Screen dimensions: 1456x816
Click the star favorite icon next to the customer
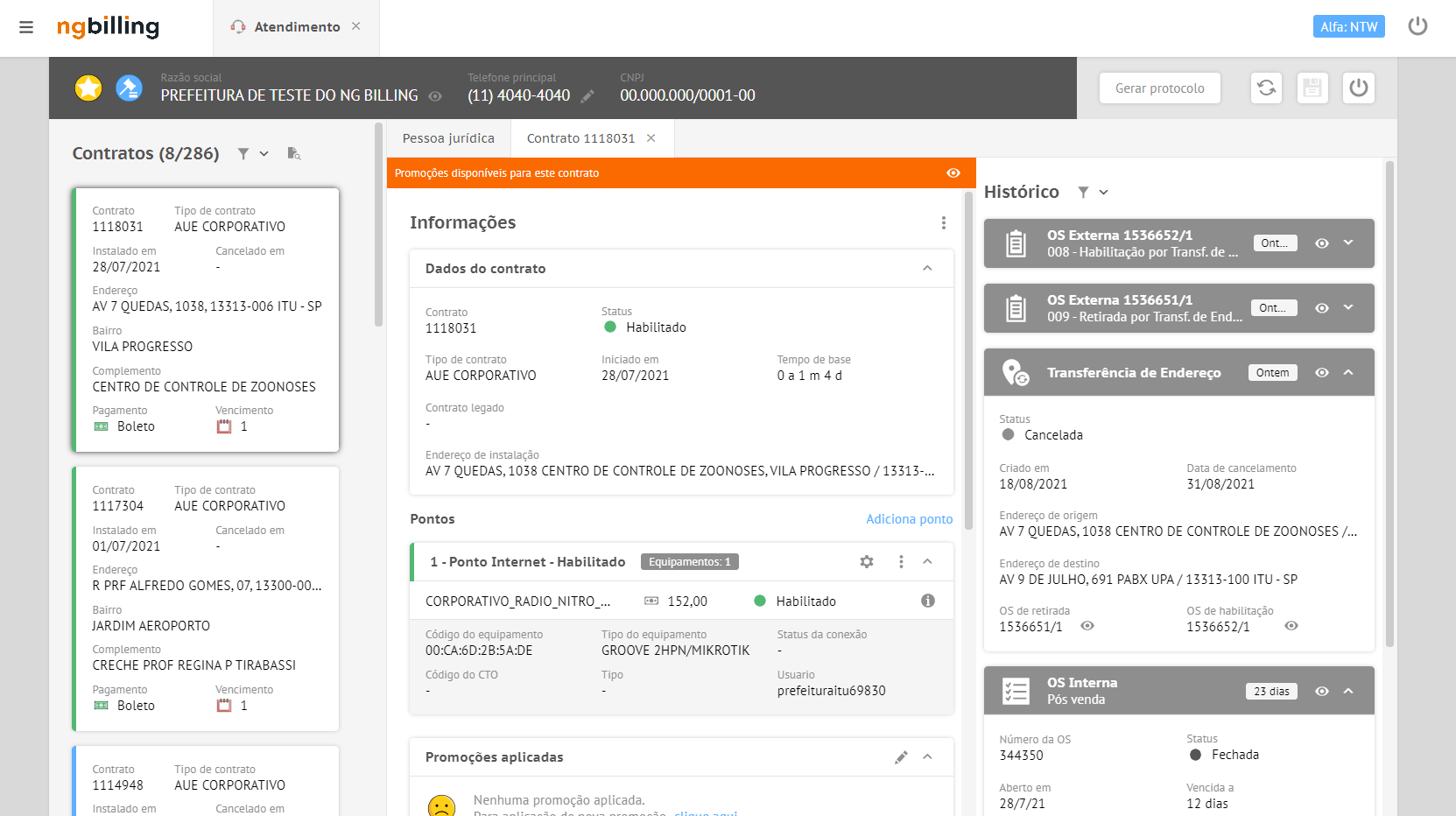pyautogui.click(x=88, y=88)
